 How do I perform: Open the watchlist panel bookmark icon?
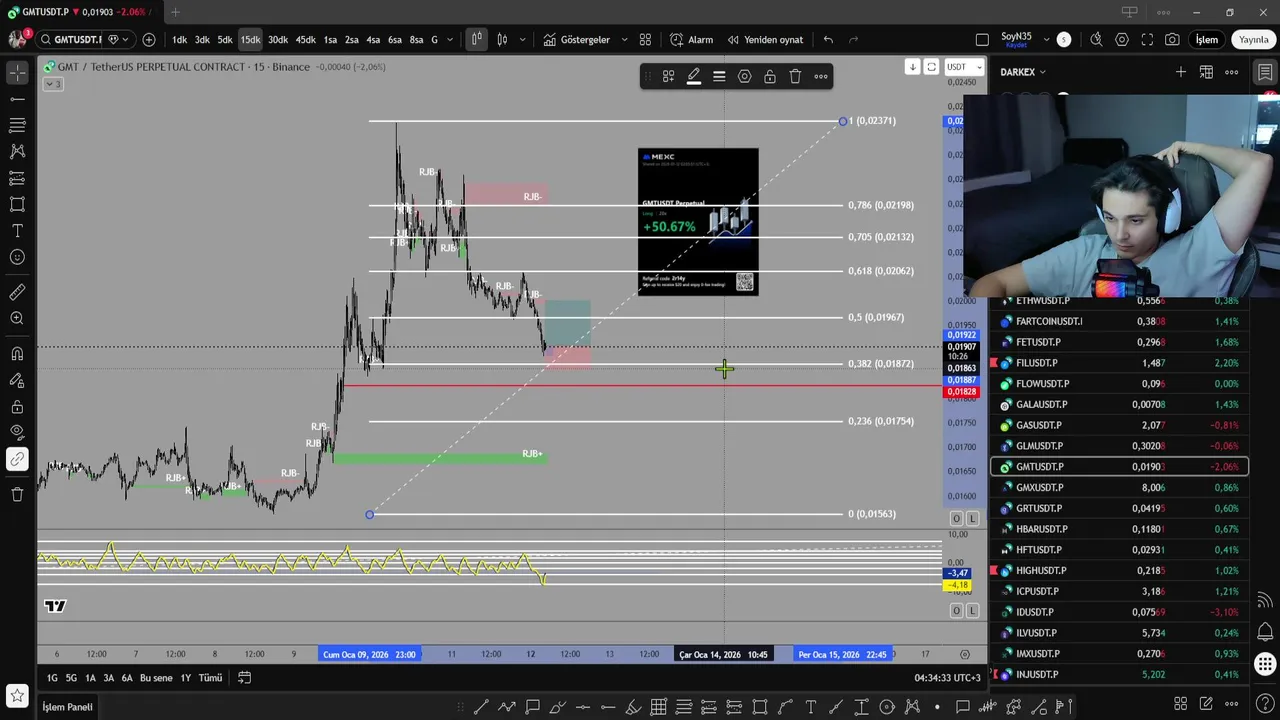click(x=1265, y=73)
